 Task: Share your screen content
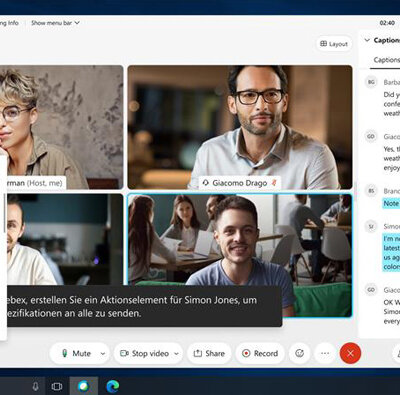(209, 353)
